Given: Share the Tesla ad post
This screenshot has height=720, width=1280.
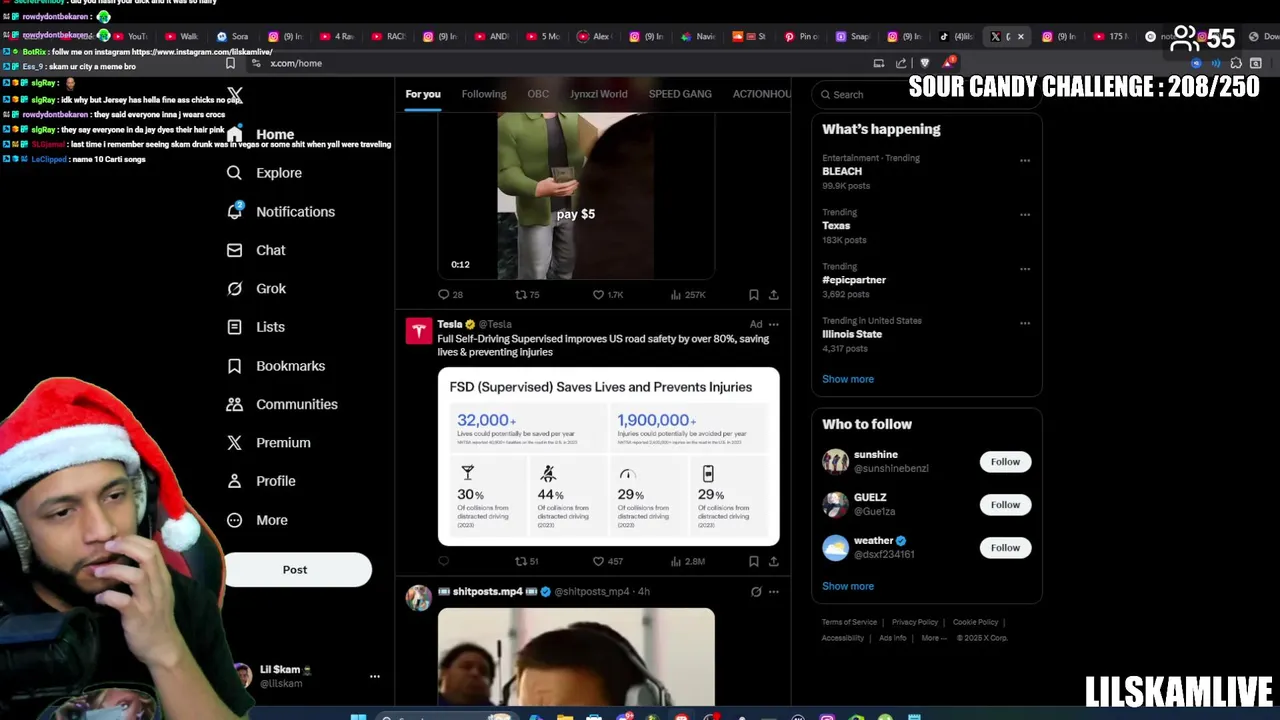Looking at the screenshot, I should 774,562.
